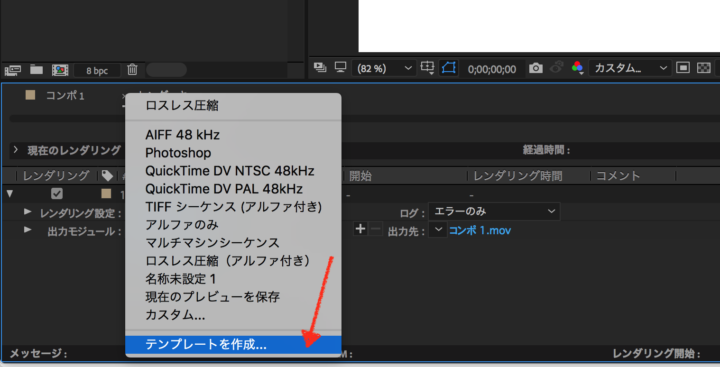This screenshot has height=367, width=720.
Task: Click the always preview this view icon
Action: (x=320, y=68)
